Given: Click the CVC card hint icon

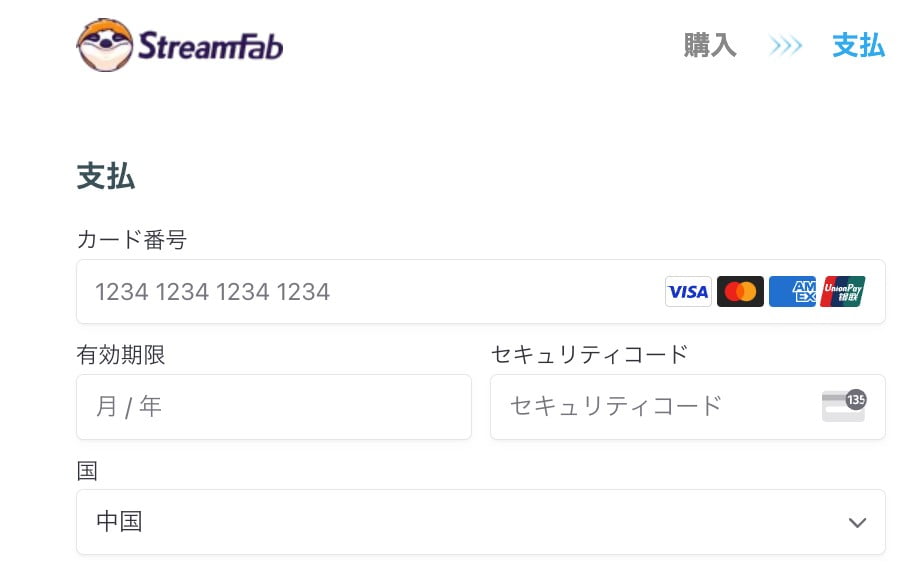Looking at the screenshot, I should 844,406.
